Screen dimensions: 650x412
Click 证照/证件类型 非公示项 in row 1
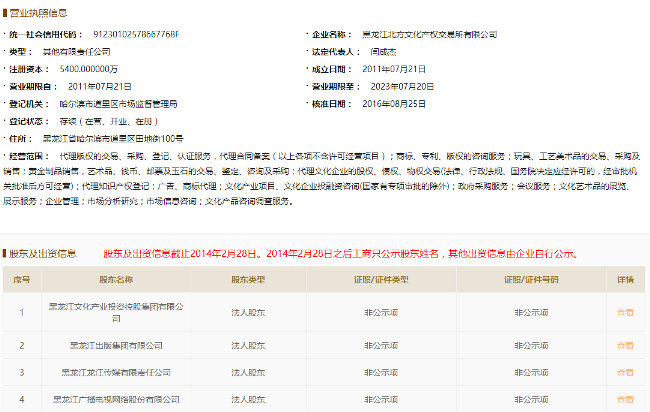381,313
